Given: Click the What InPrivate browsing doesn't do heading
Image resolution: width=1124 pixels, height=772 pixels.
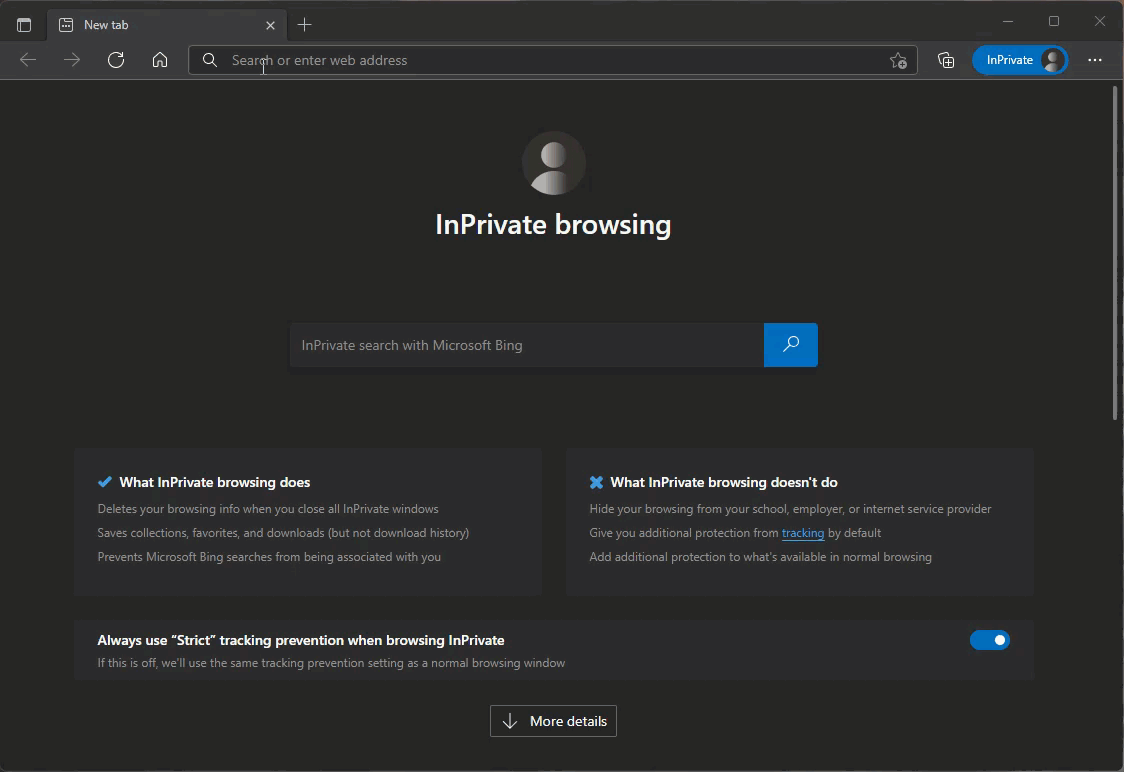Looking at the screenshot, I should click(x=724, y=482).
